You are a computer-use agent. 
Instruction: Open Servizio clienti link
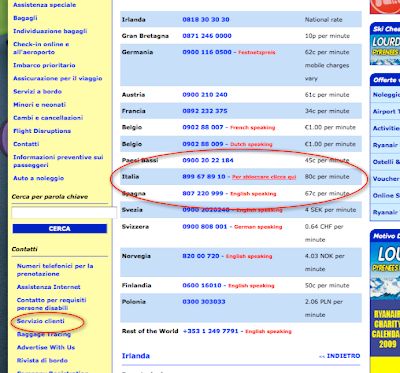click(40, 321)
